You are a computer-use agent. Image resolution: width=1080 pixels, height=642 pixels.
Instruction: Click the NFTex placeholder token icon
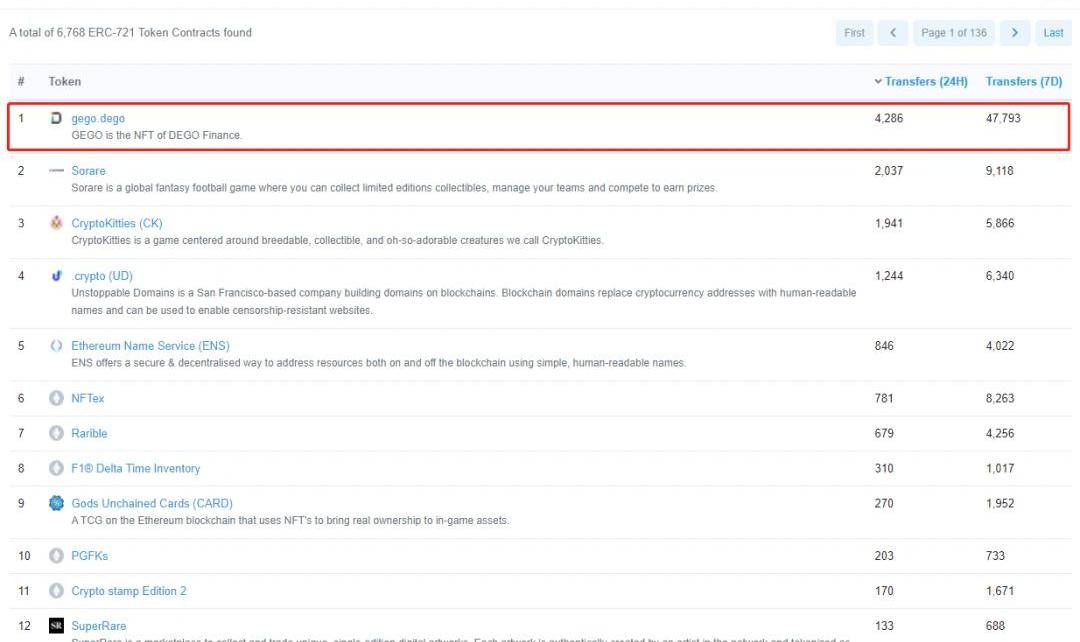pos(56,397)
